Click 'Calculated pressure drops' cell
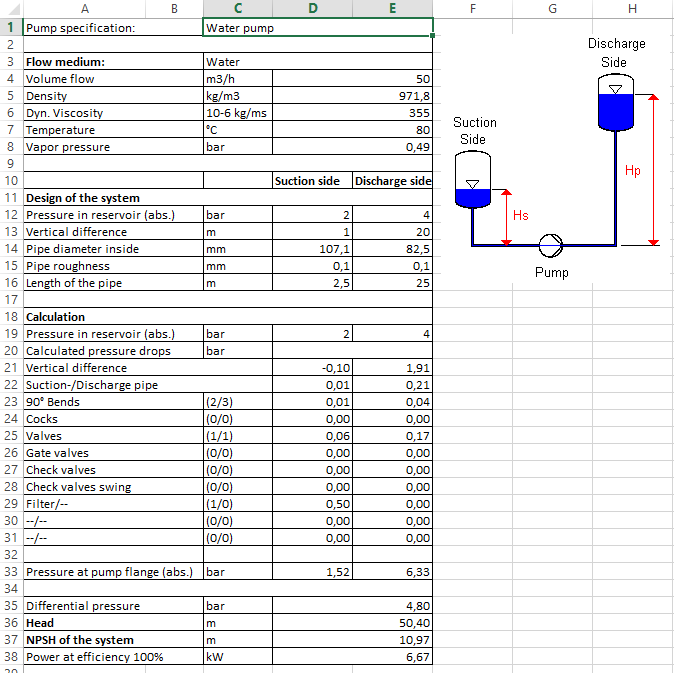This screenshot has height=673, width=674. coord(113,351)
